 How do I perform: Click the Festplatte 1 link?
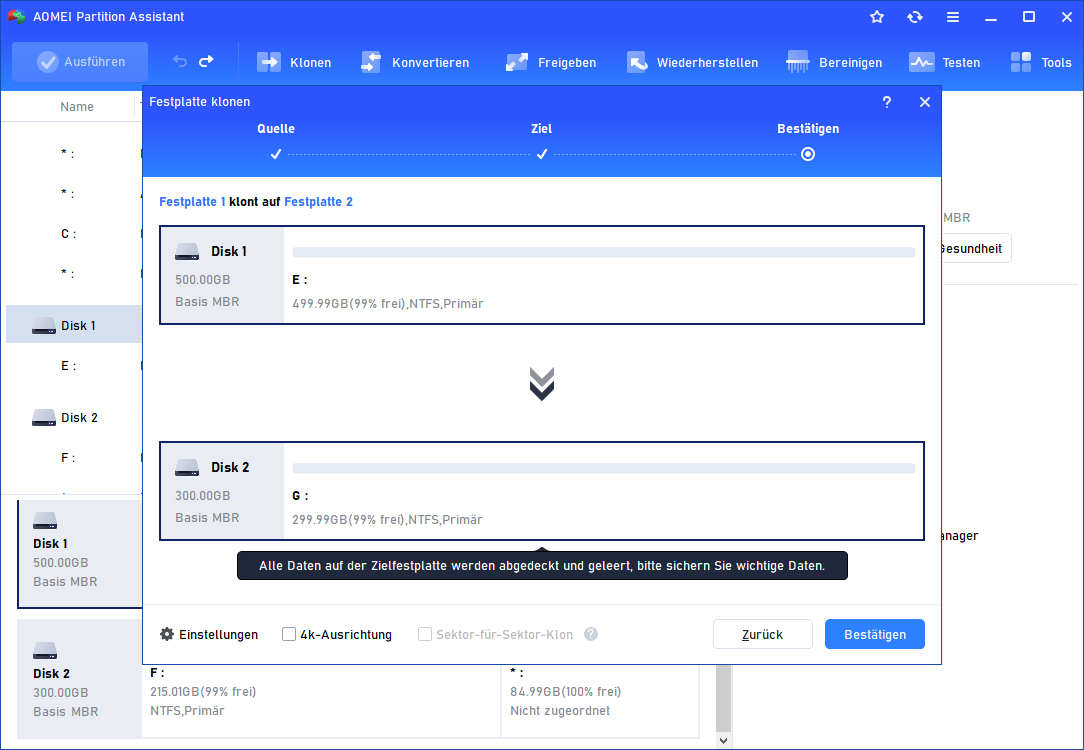(x=192, y=202)
